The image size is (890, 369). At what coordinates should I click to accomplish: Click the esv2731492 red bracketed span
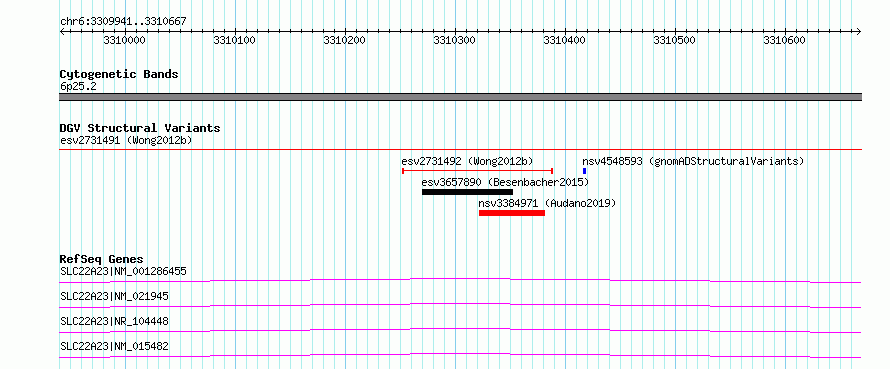(x=477, y=170)
